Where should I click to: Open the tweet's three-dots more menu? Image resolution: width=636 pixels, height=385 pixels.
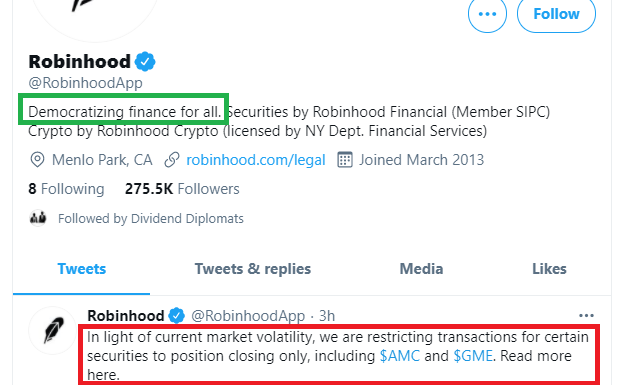point(586,316)
